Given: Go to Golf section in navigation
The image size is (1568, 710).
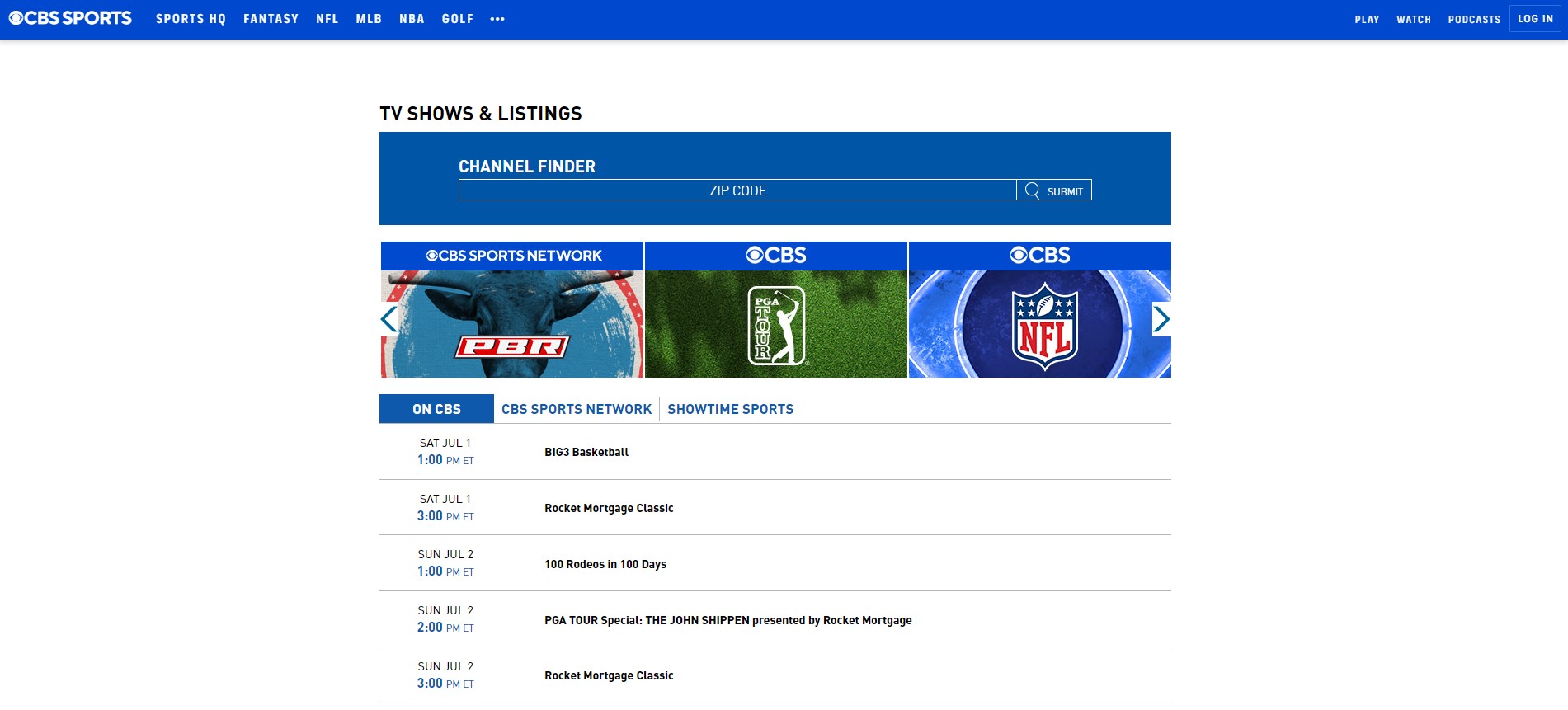Looking at the screenshot, I should pos(458,19).
